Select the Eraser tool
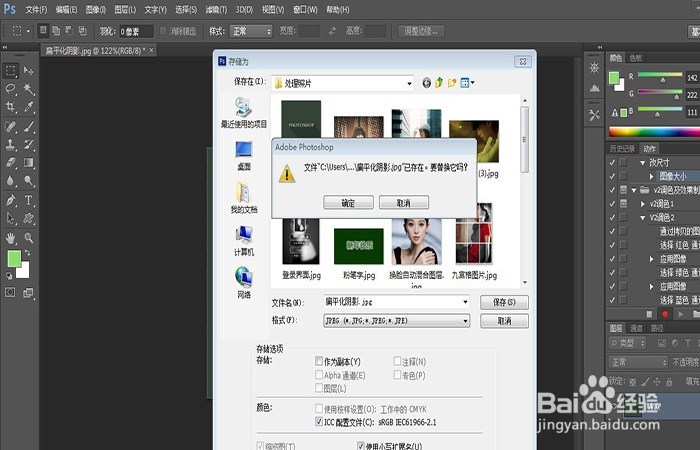The image size is (700, 450). pyautogui.click(x=10, y=162)
